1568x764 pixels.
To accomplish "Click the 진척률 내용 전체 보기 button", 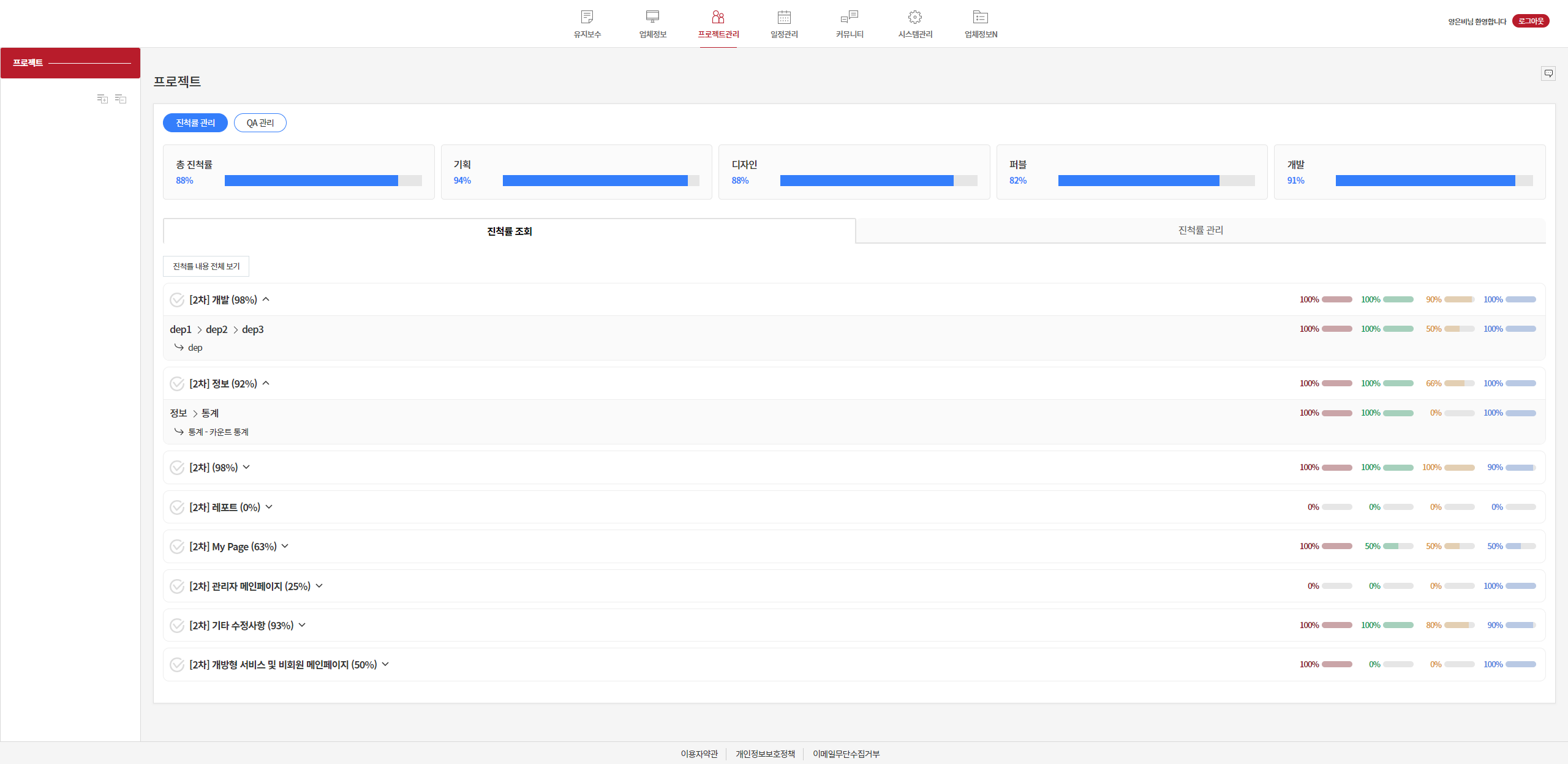I will [x=206, y=266].
